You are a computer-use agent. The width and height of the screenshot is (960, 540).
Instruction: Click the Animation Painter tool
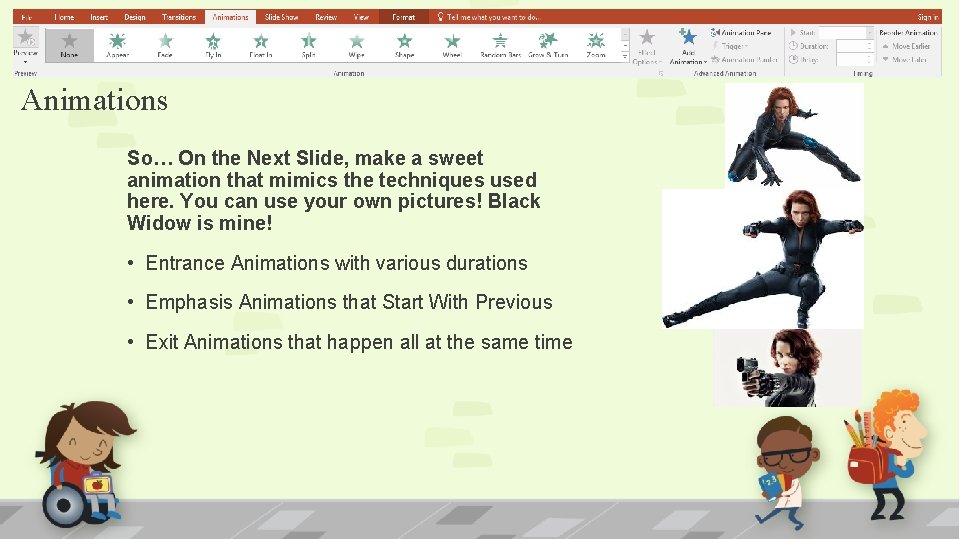point(744,59)
